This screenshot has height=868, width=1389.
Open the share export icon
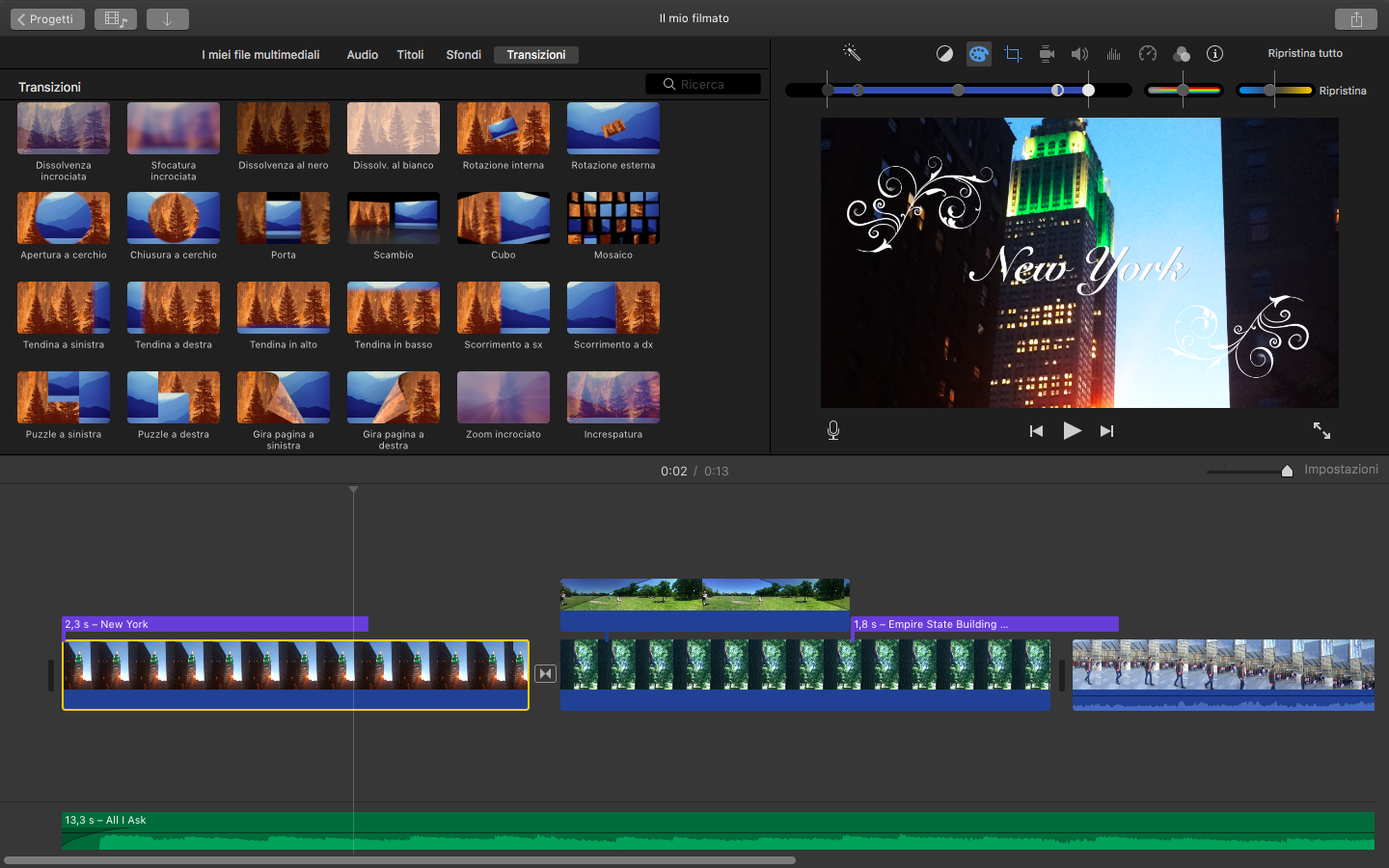pos(1356,19)
